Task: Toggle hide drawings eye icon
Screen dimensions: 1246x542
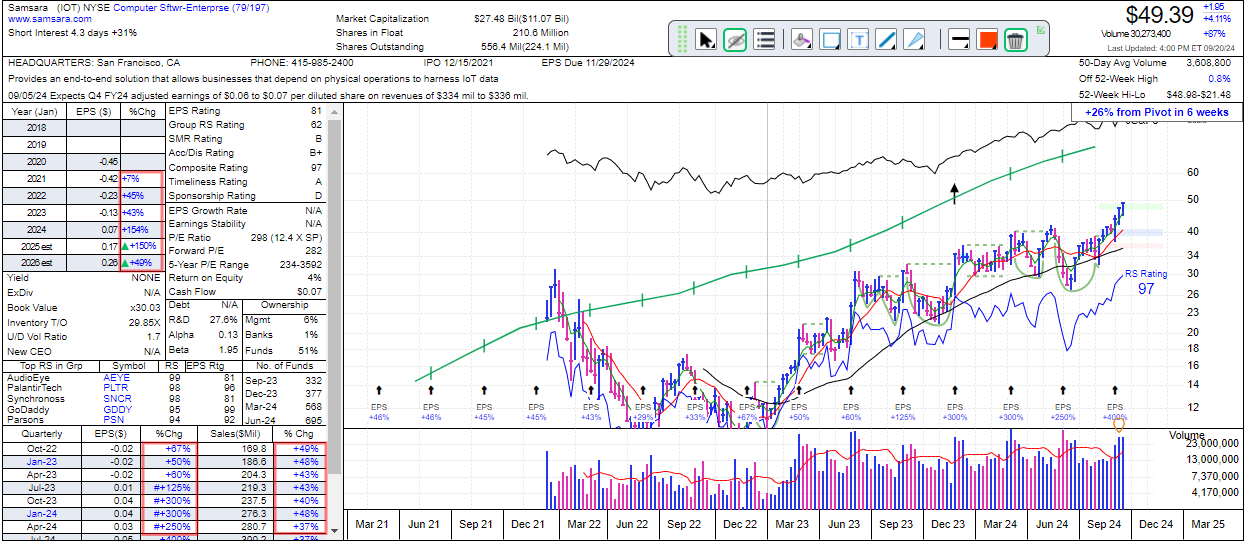Action: pyautogui.click(x=735, y=40)
